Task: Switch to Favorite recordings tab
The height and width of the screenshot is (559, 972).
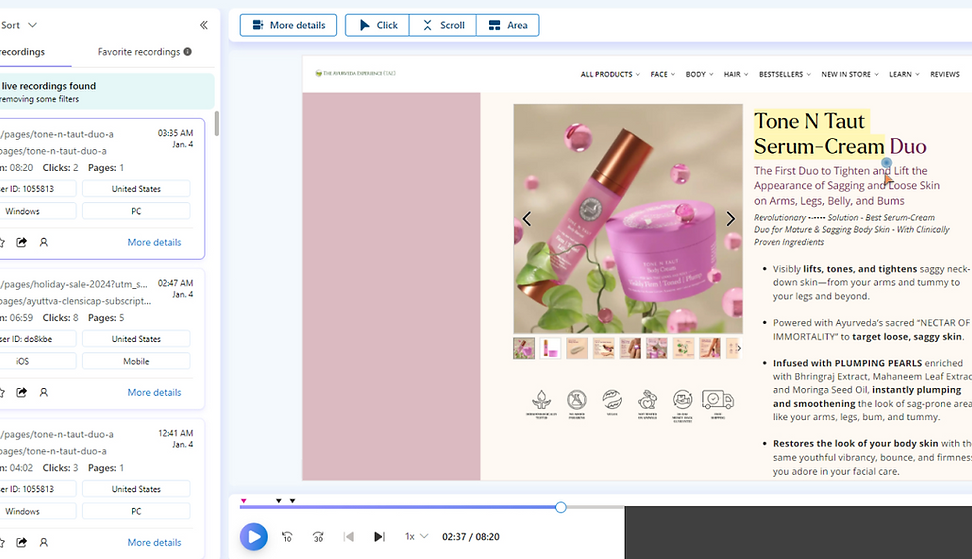Action: coord(139,52)
